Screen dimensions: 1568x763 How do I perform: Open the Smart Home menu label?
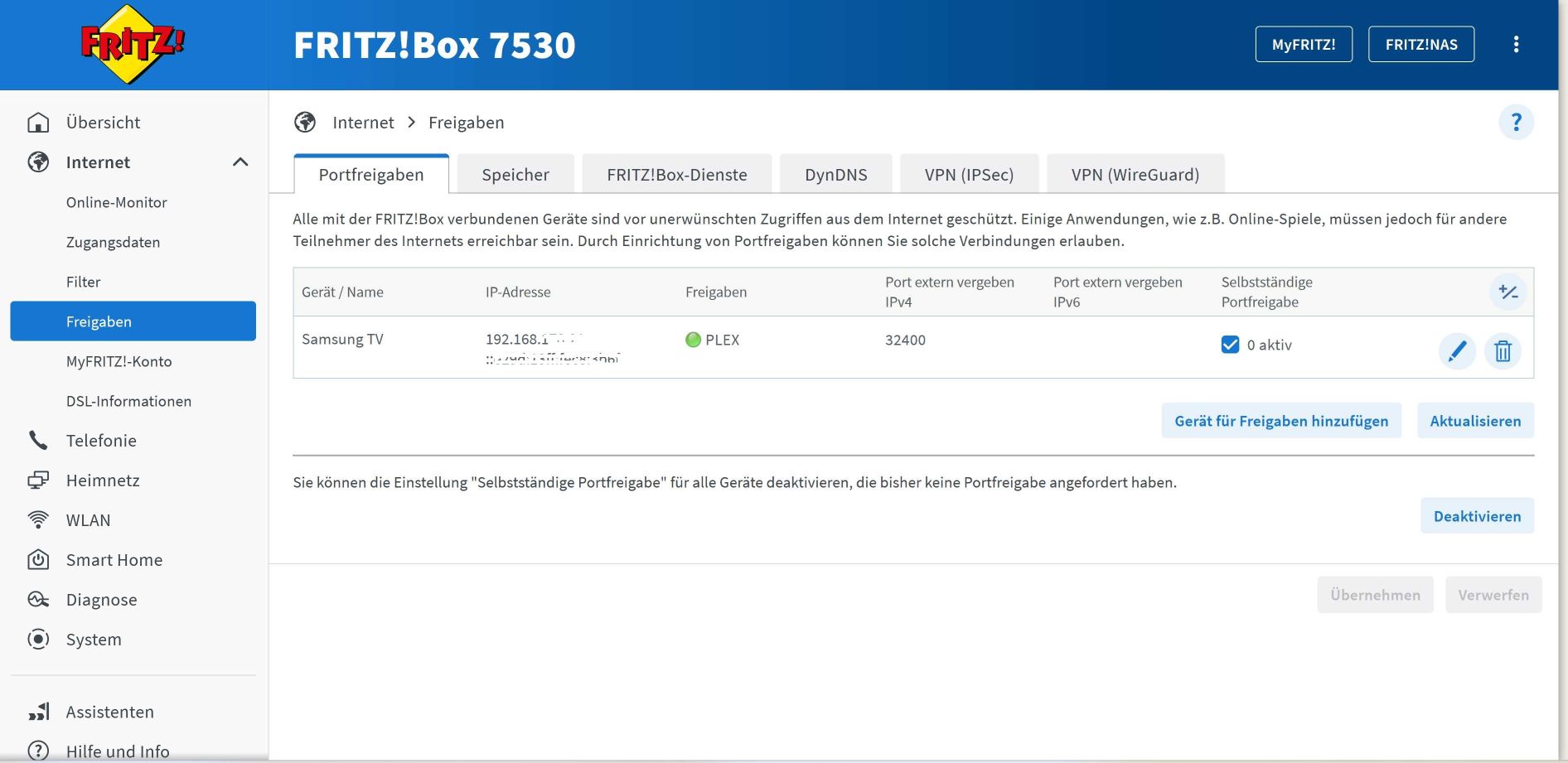(114, 560)
